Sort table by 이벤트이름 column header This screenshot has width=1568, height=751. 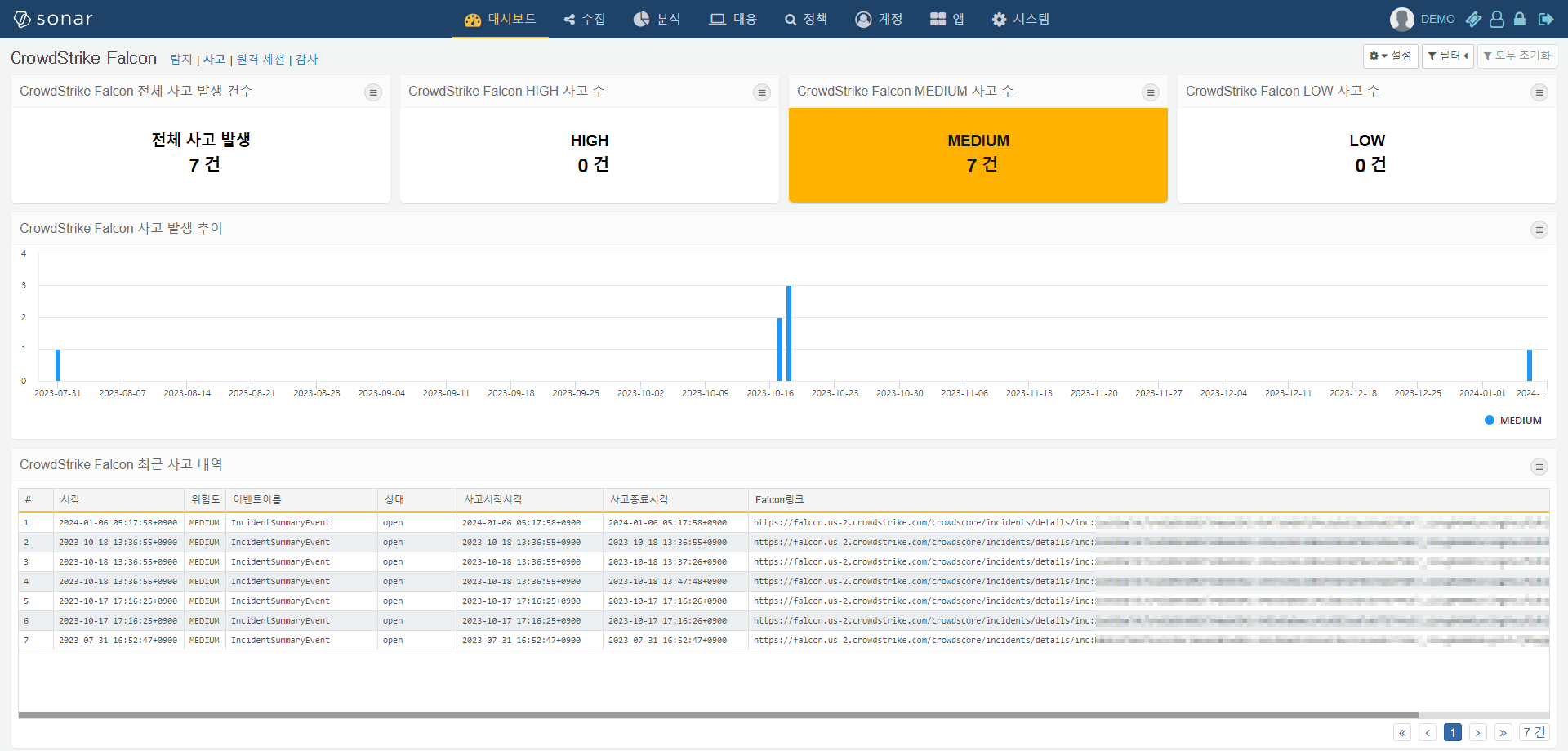coord(301,499)
